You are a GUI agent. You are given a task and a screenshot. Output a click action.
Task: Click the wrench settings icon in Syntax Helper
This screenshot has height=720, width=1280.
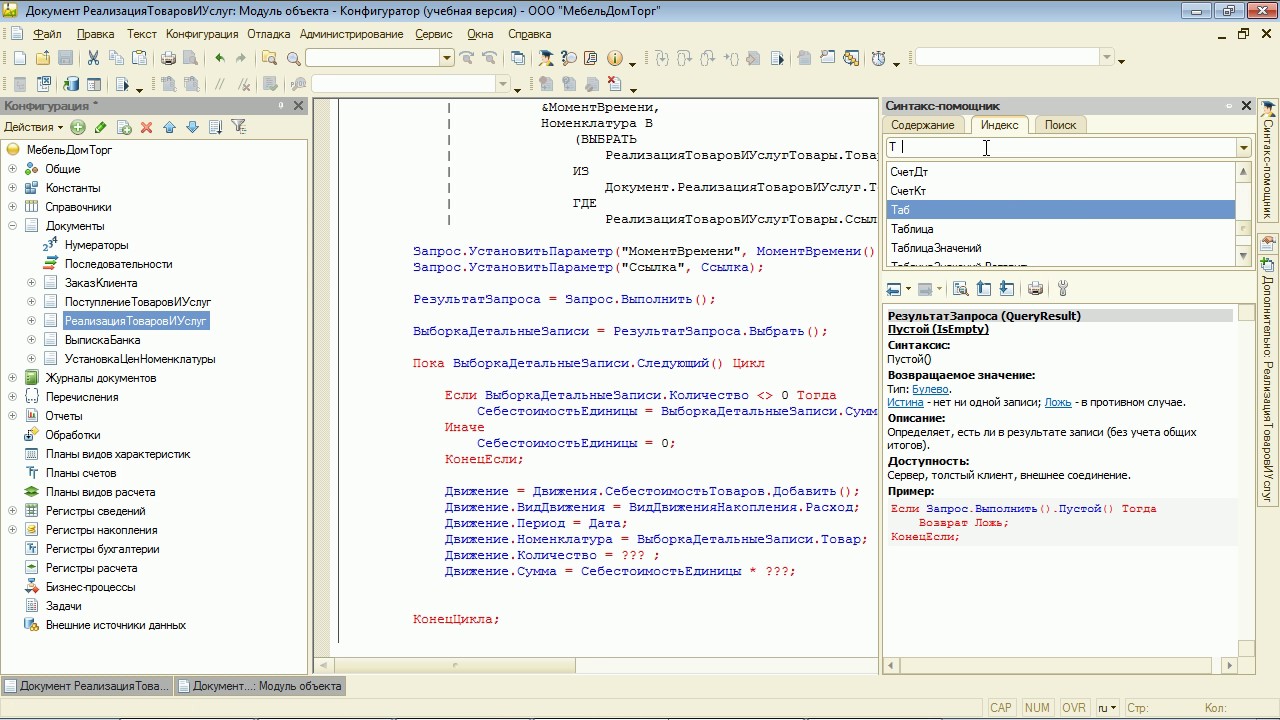1063,289
